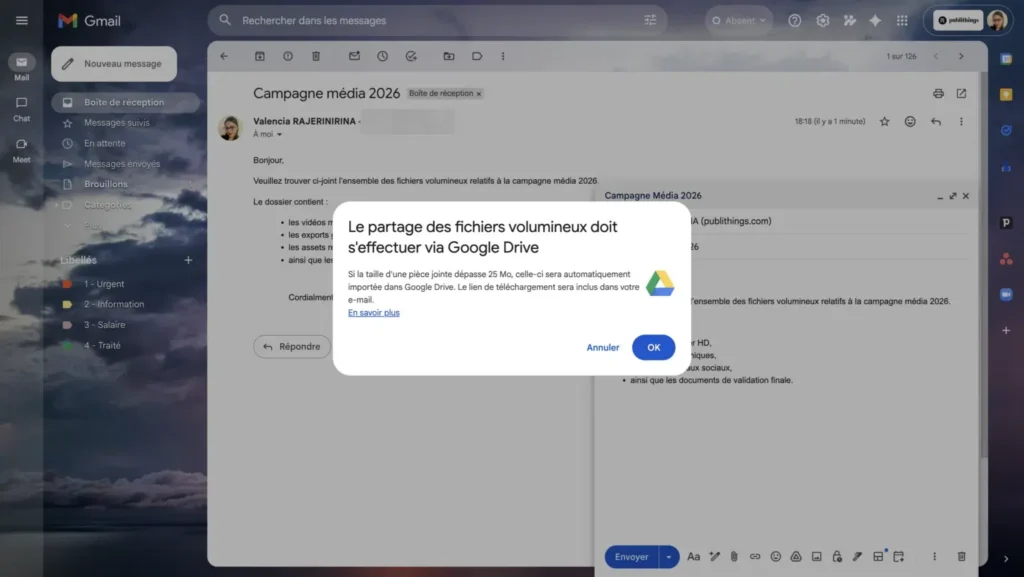Viewport: 1024px width, 577px height.
Task: Switch to Meet in the left rail
Action: click(x=22, y=150)
